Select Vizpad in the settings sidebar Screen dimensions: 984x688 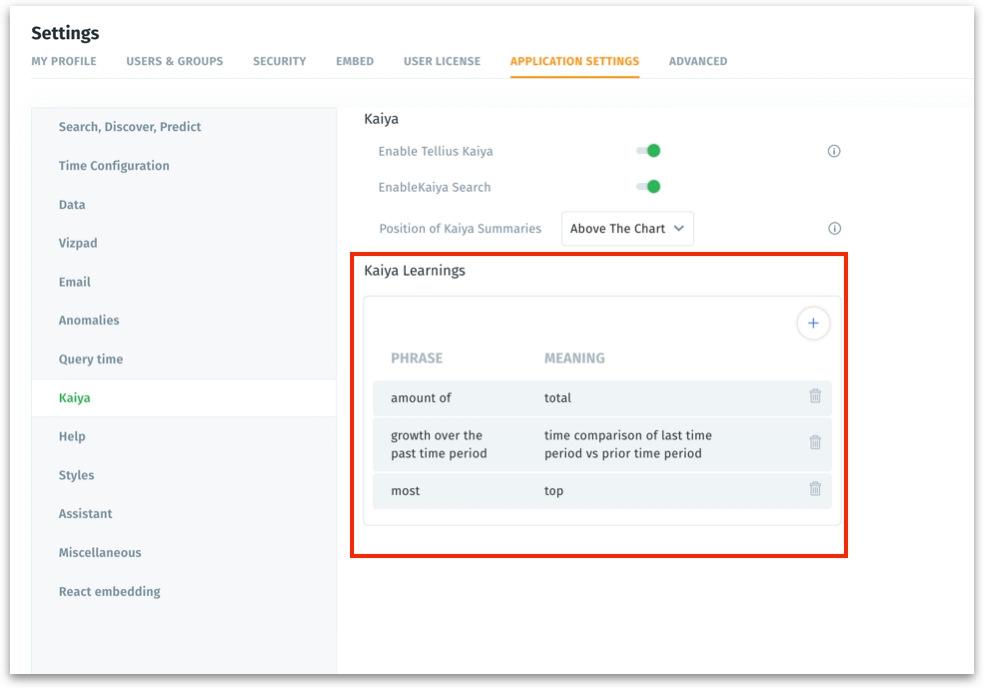pyautogui.click(x=78, y=243)
